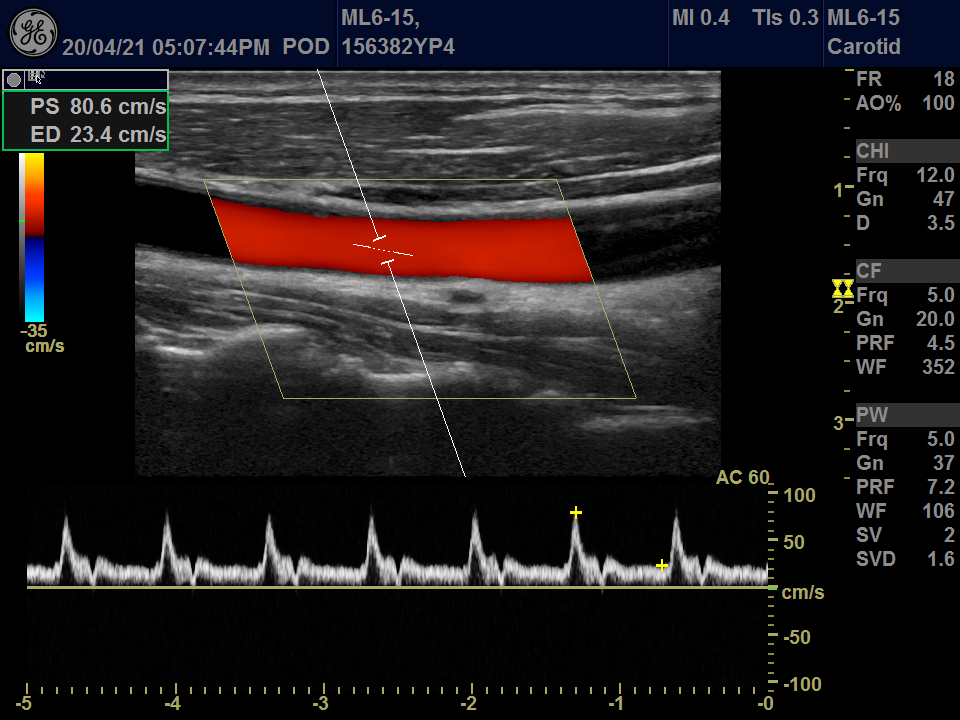
Task: Select the end diastolic yellow caliper on waveform
Action: (x=661, y=566)
